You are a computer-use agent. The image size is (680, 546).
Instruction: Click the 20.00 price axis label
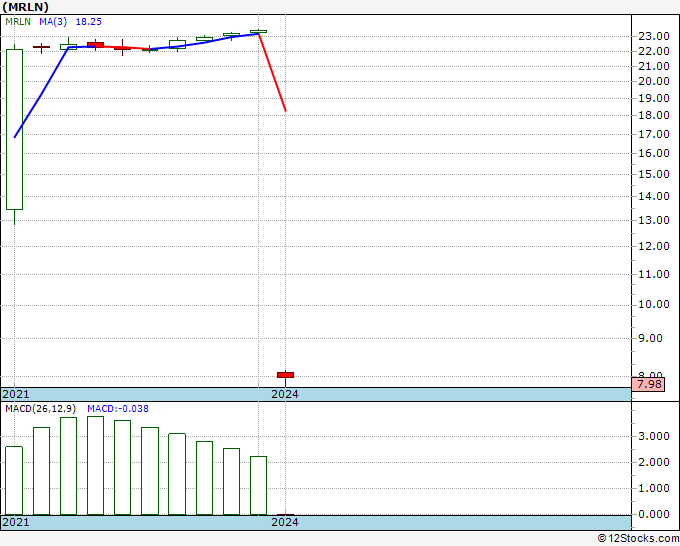654,81
